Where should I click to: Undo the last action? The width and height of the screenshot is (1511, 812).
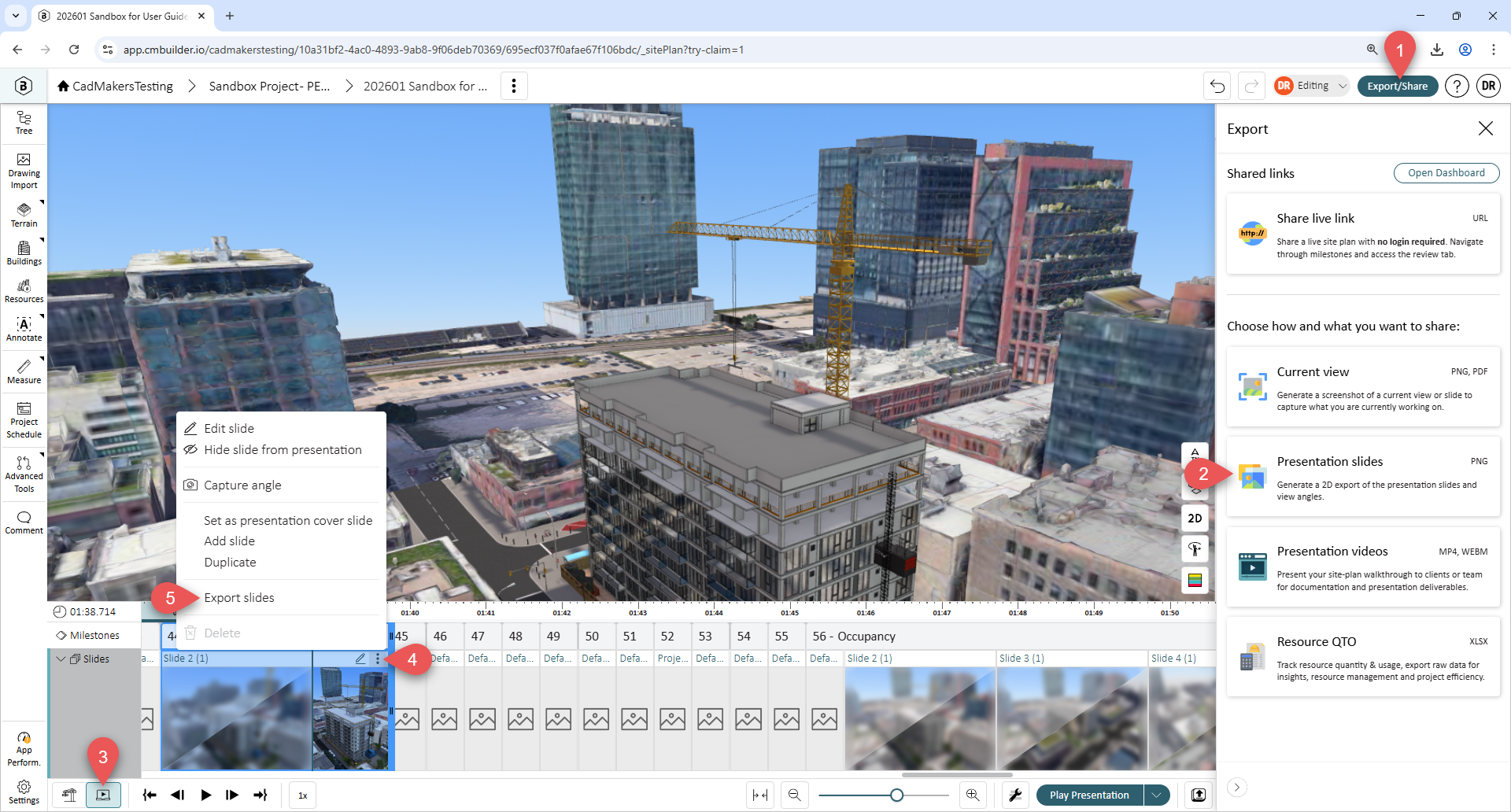click(1217, 86)
